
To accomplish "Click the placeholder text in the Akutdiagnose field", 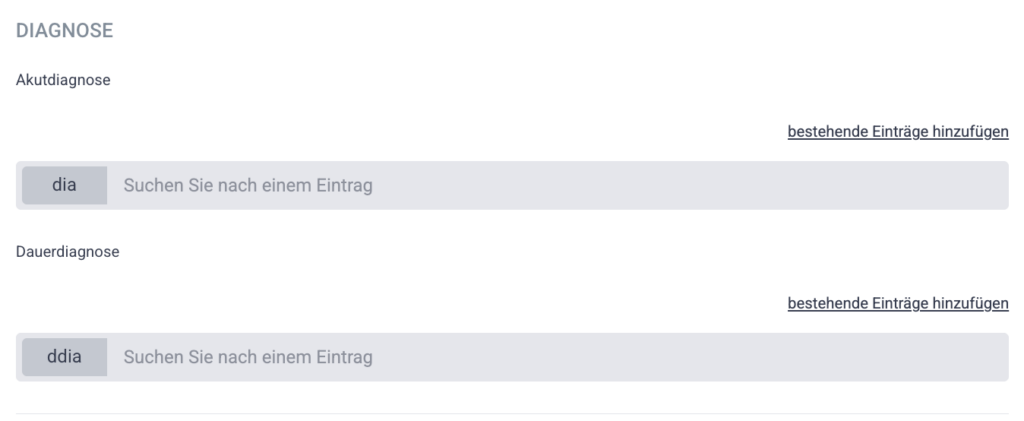I will [248, 185].
